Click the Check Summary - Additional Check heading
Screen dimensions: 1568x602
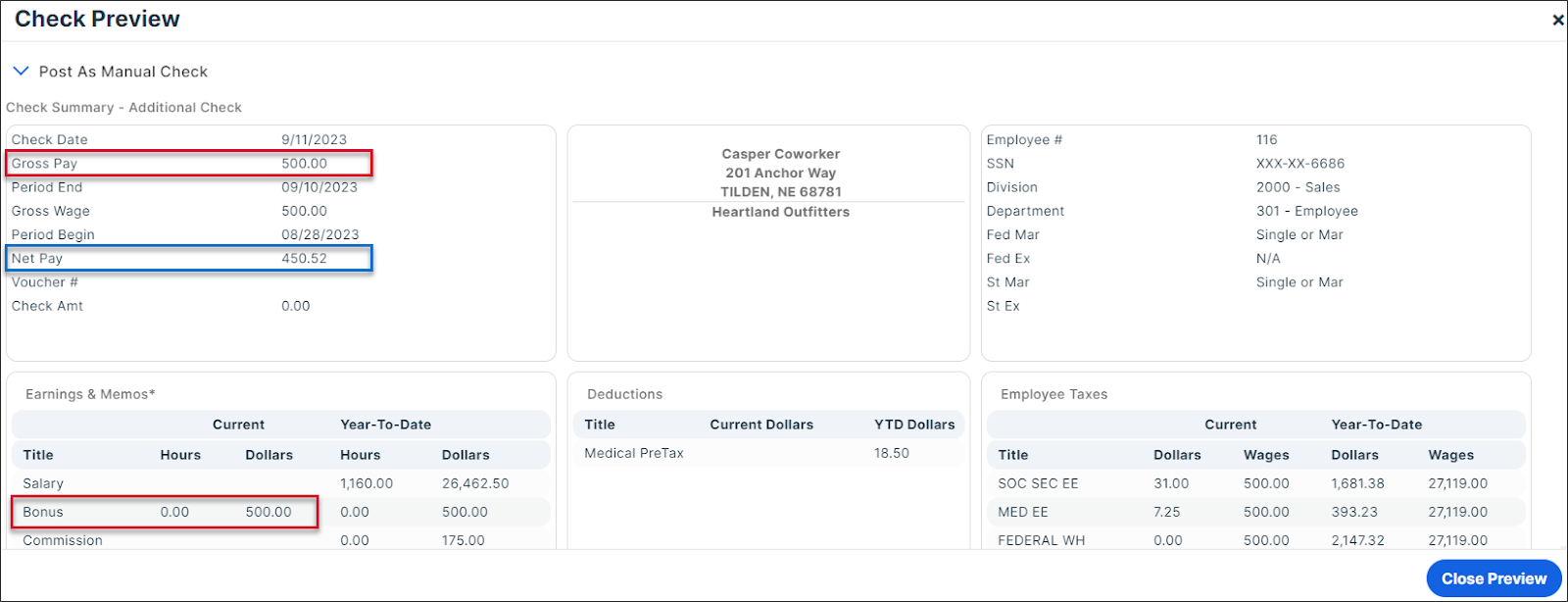123,108
